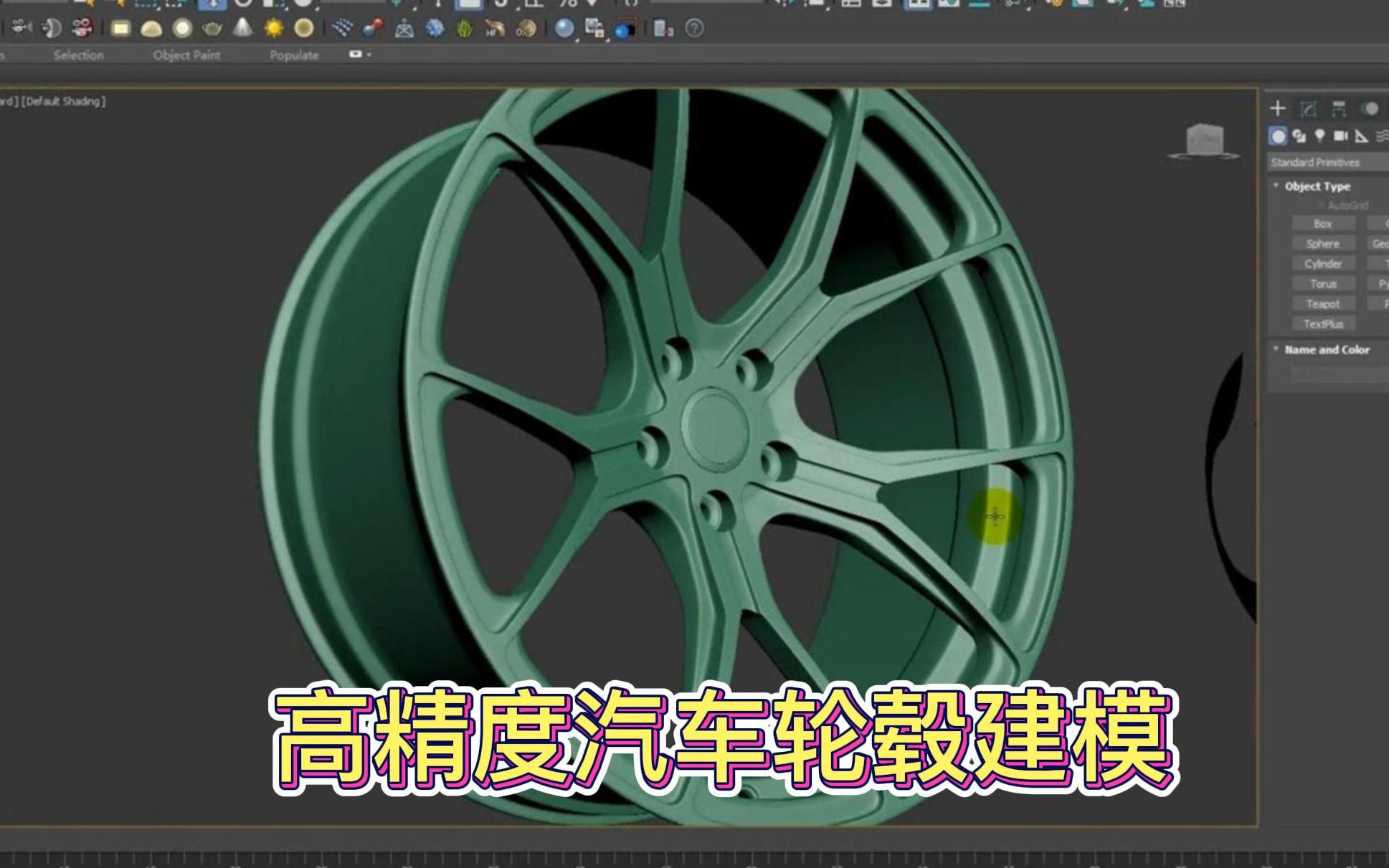Collapse the Name and Color rollout

coord(1276,350)
